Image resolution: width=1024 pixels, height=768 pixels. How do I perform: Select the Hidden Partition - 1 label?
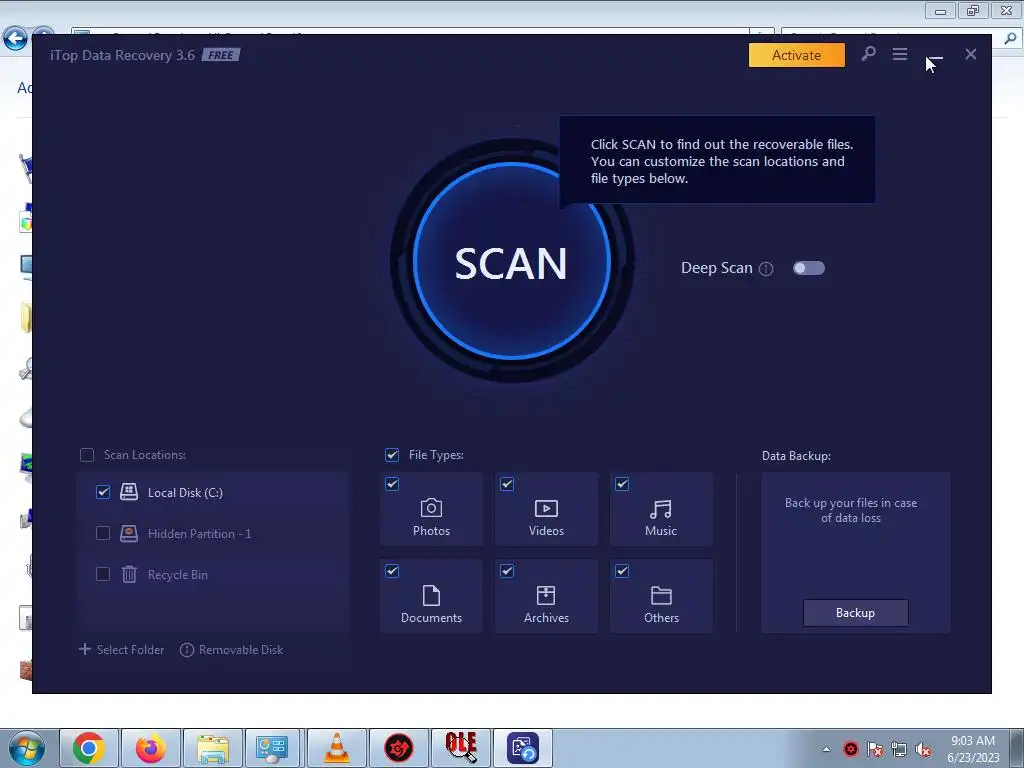199,534
